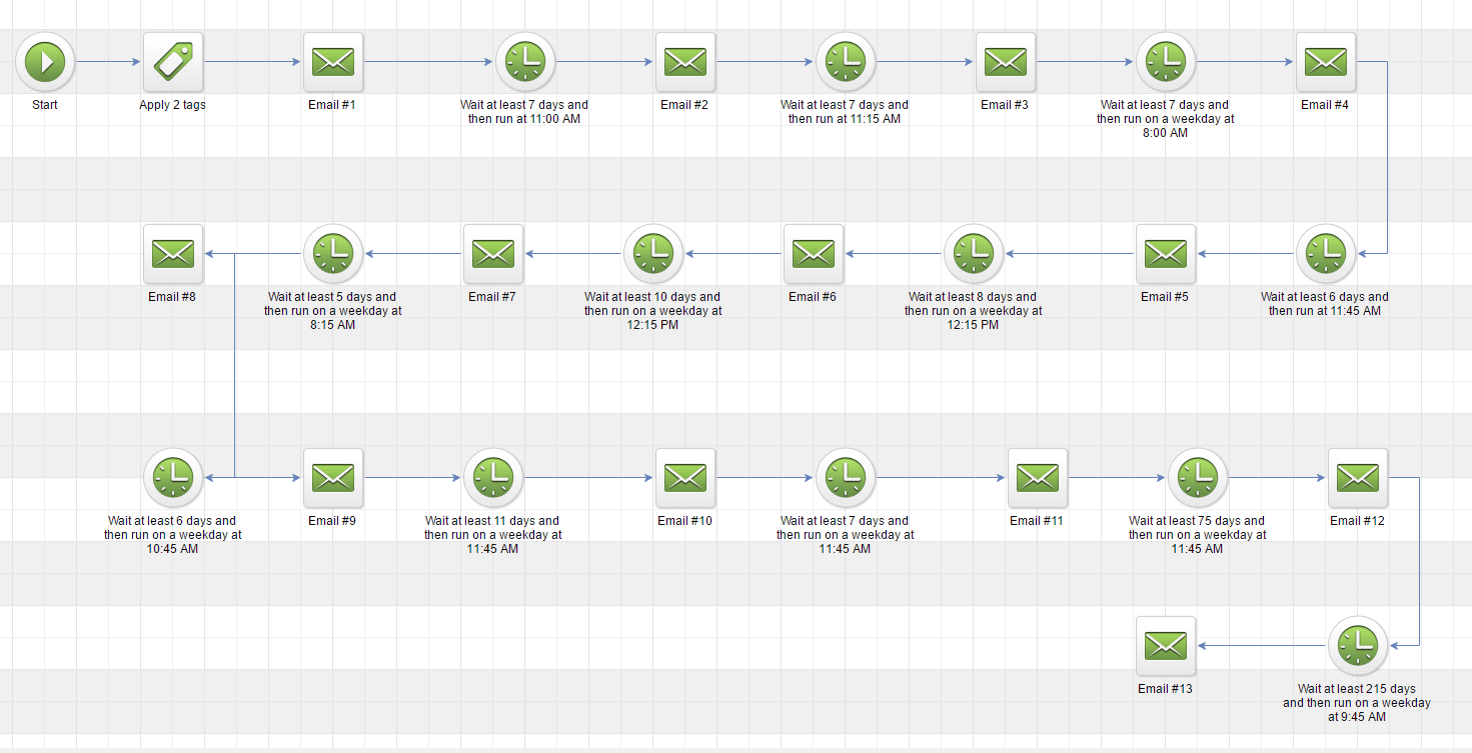Open the 11:15 AM wait timer
This screenshot has width=1472, height=753.
tap(845, 62)
